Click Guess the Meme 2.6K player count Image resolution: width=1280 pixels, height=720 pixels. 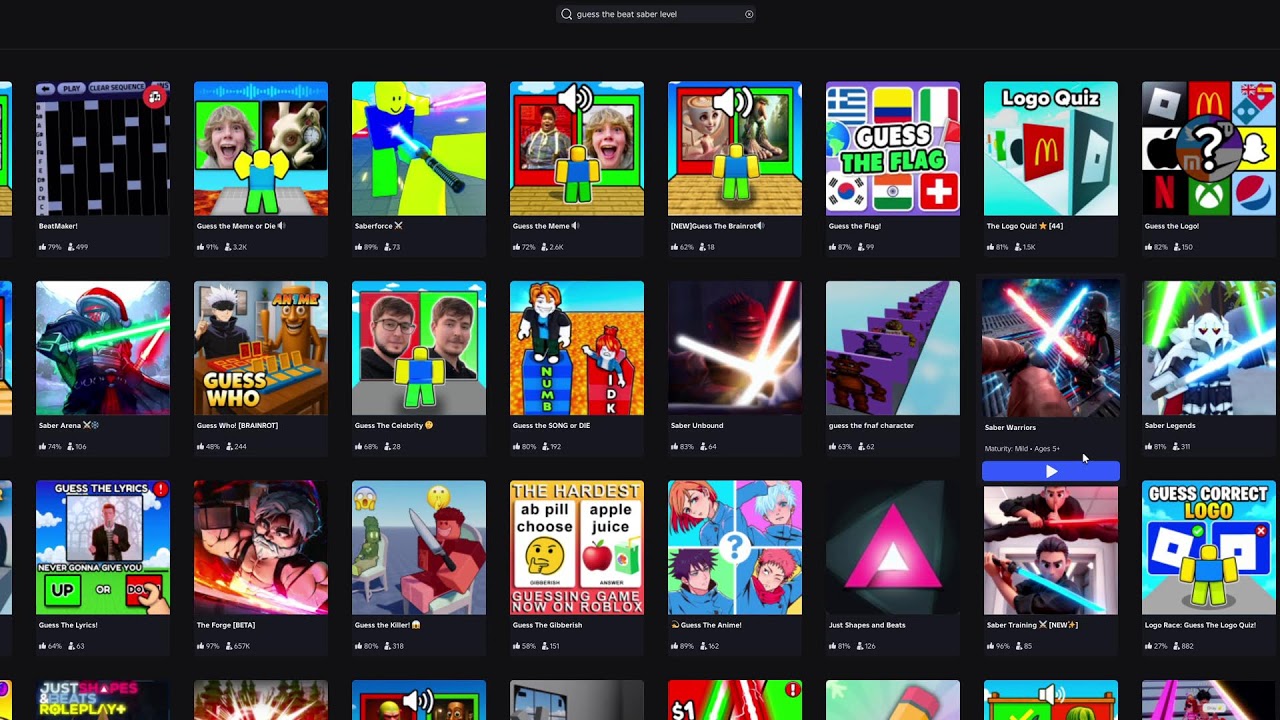click(x=553, y=247)
